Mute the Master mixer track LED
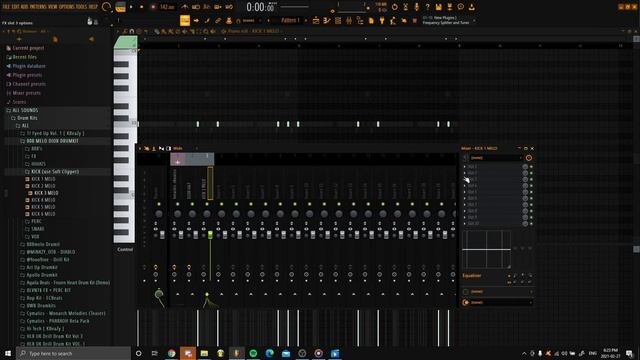This screenshot has width=640, height=360. click(159, 204)
